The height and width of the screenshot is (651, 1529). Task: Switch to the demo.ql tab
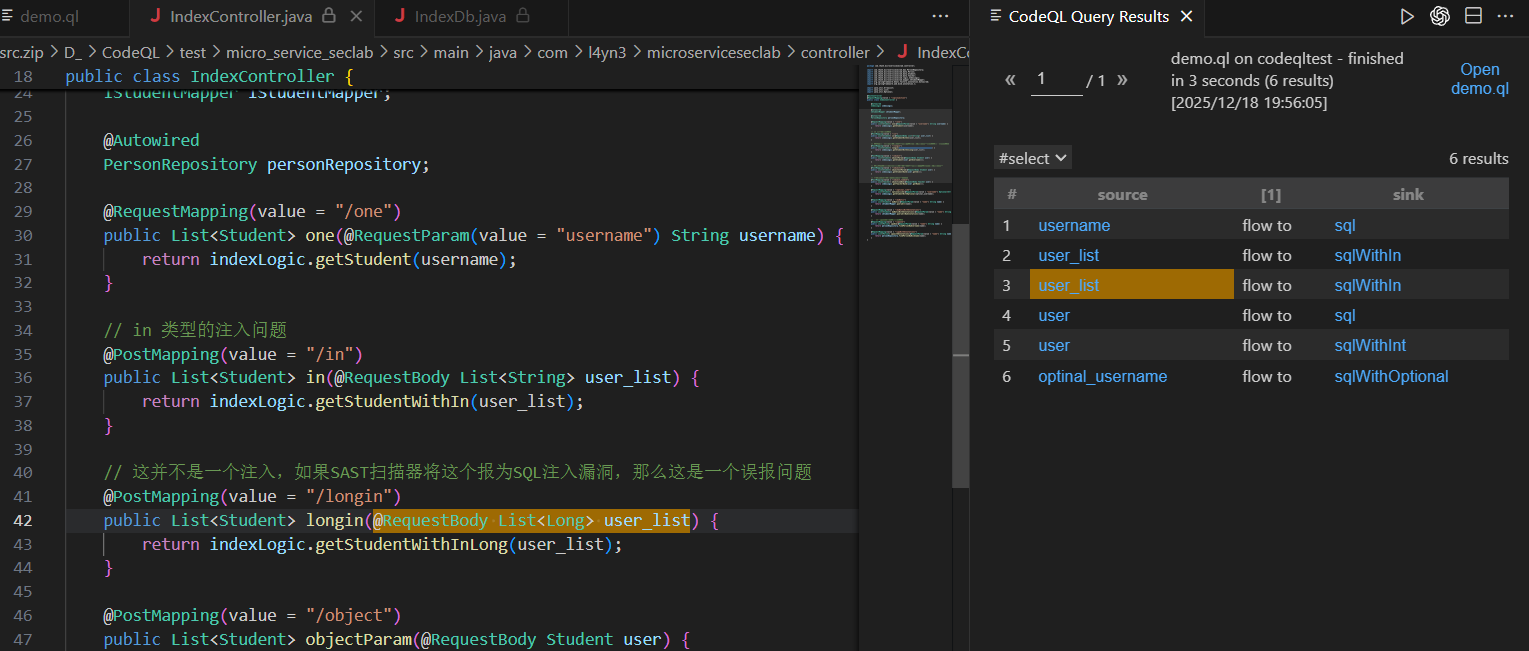[48, 16]
